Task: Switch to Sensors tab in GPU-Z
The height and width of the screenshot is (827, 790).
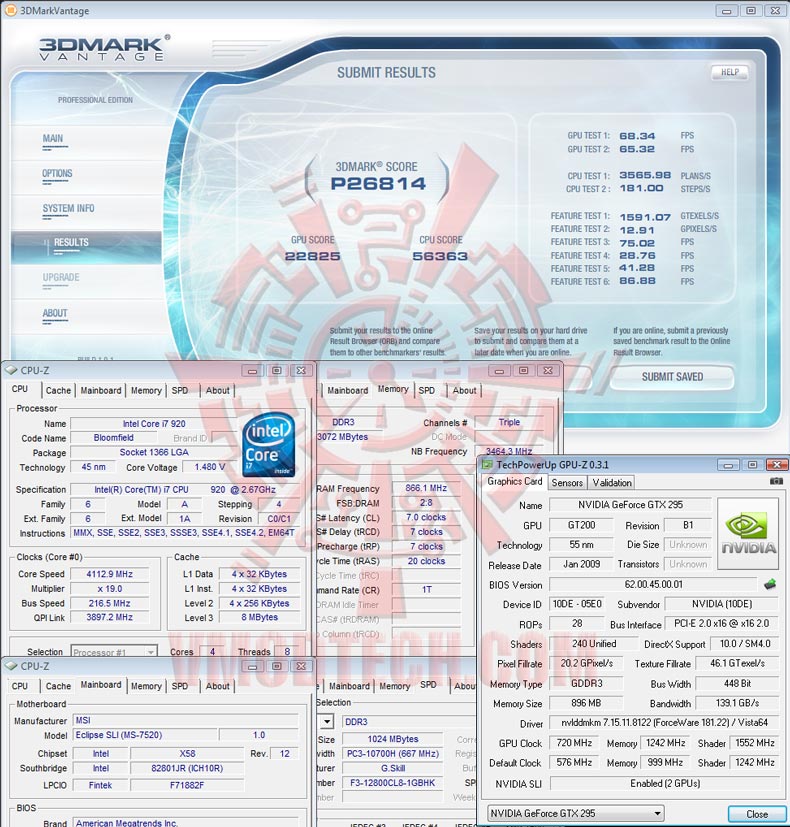Action: 567,483
